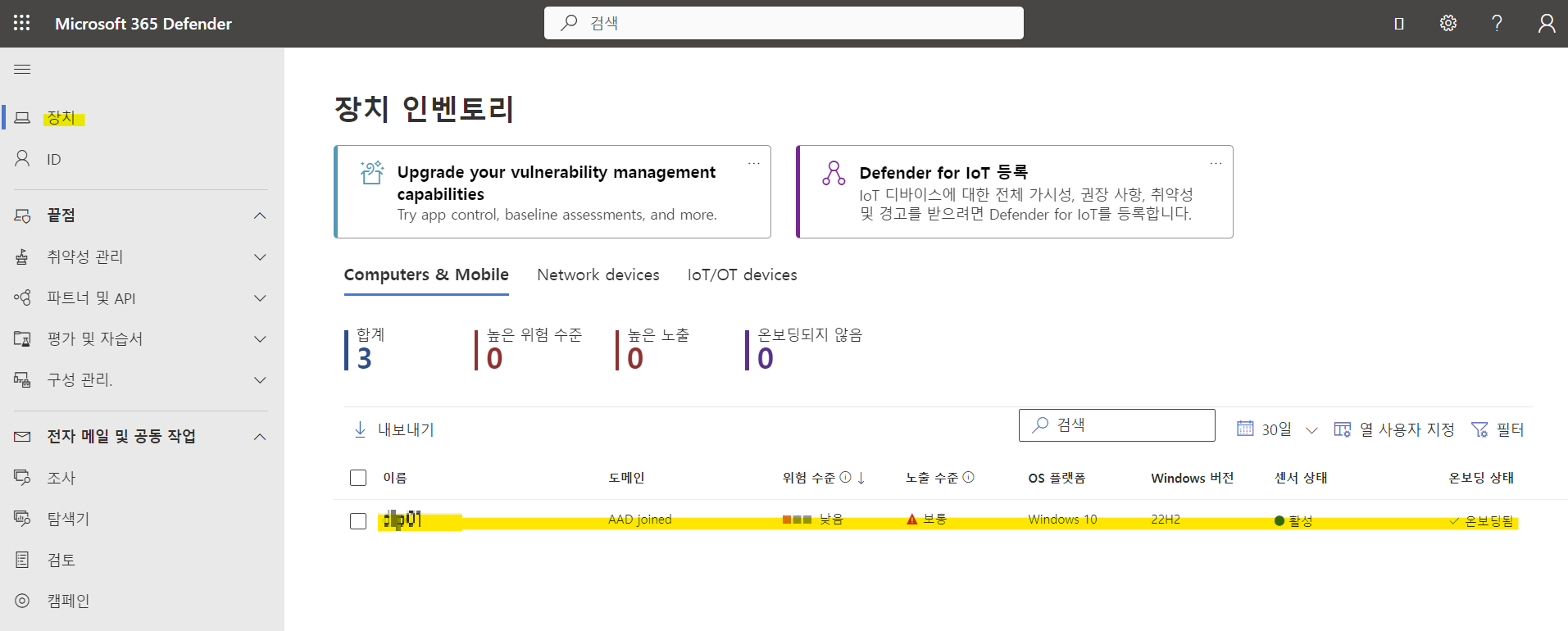
Task: Check the box for the AAD joined device row
Action: click(358, 521)
